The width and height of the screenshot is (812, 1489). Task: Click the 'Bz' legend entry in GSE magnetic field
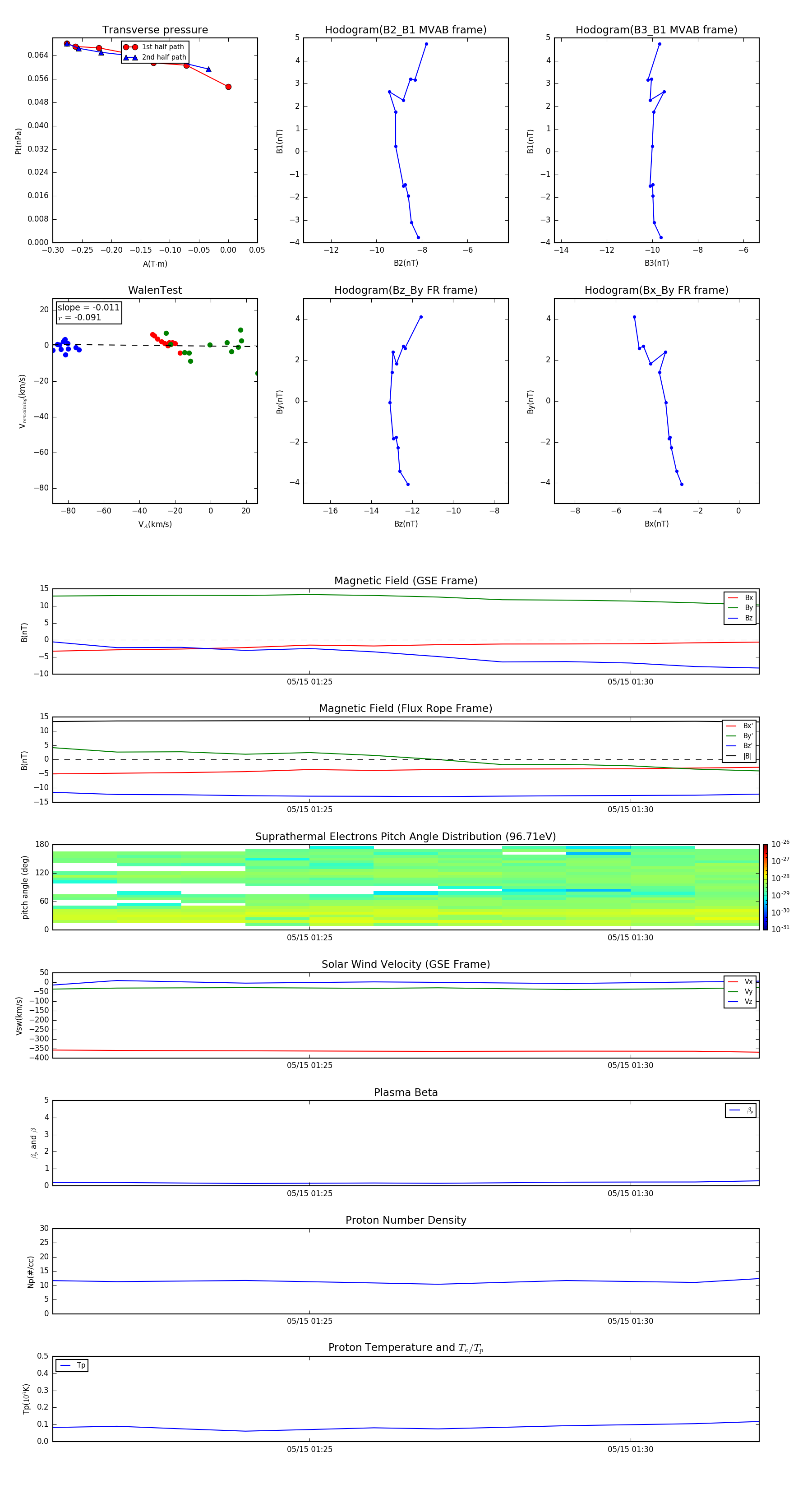740,618
